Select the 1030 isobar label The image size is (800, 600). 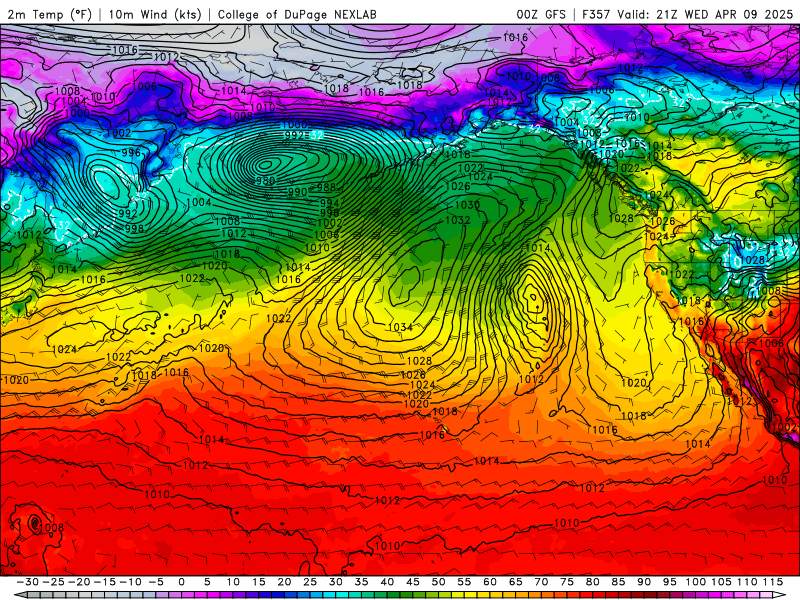(467, 205)
